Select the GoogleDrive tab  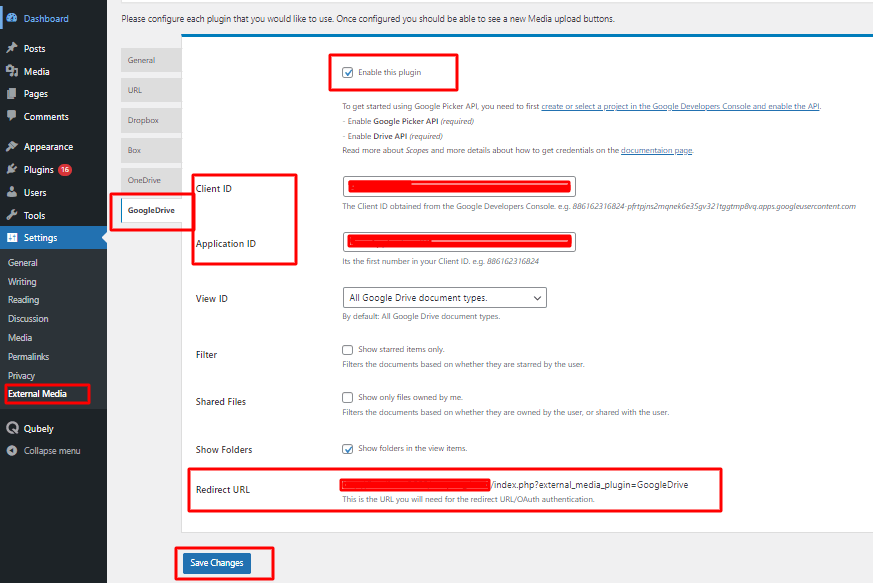point(151,210)
